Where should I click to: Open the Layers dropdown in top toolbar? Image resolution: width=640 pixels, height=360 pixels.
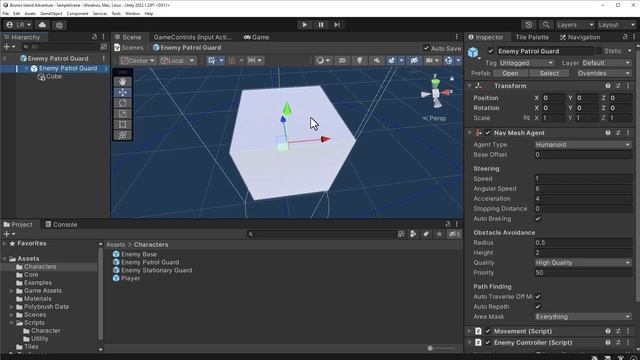coord(575,25)
